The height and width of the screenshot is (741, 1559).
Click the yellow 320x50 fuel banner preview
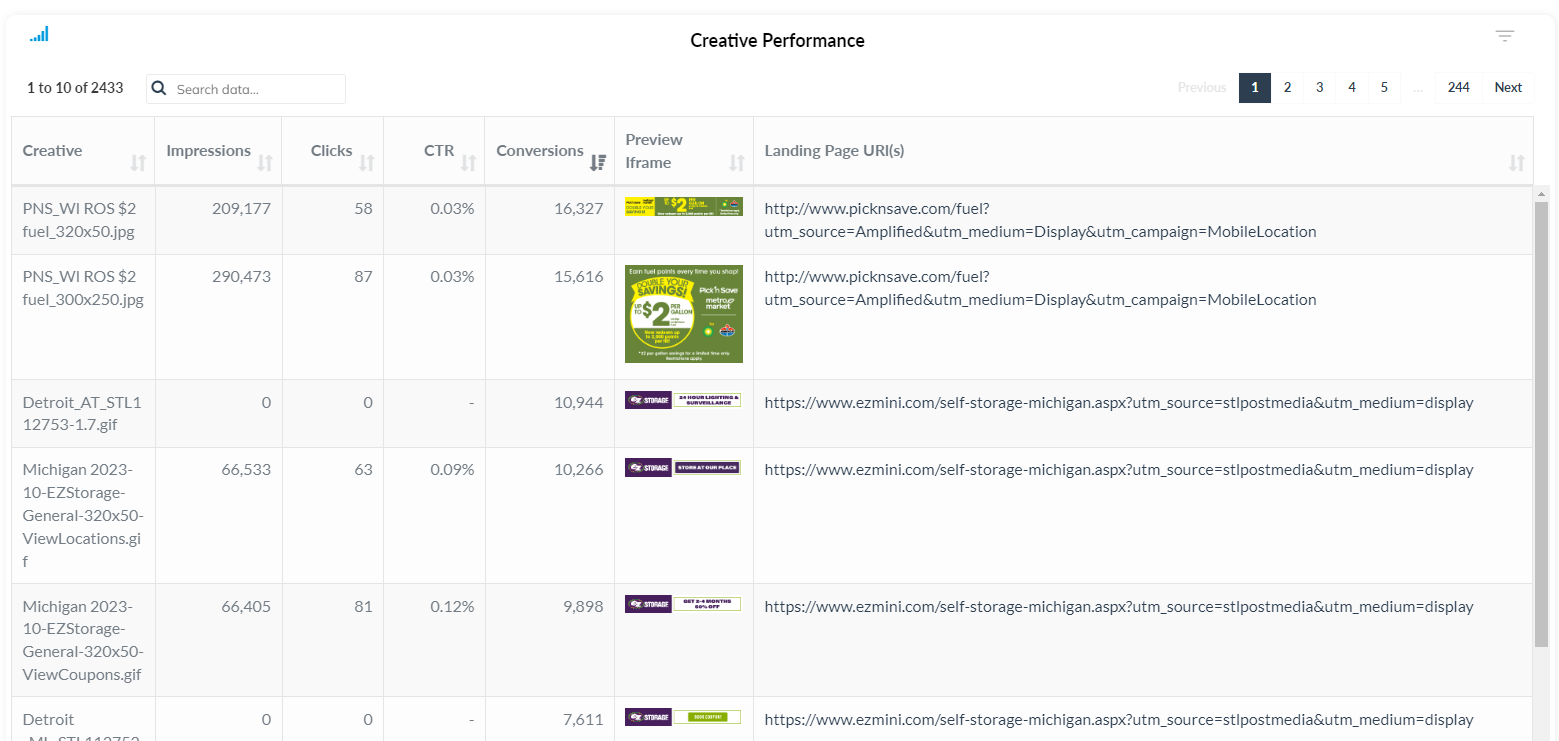[683, 207]
